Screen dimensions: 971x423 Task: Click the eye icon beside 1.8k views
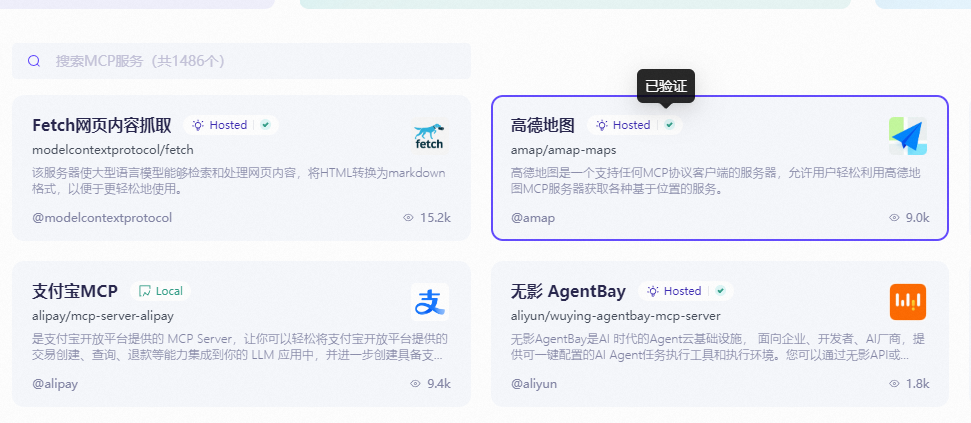894,384
